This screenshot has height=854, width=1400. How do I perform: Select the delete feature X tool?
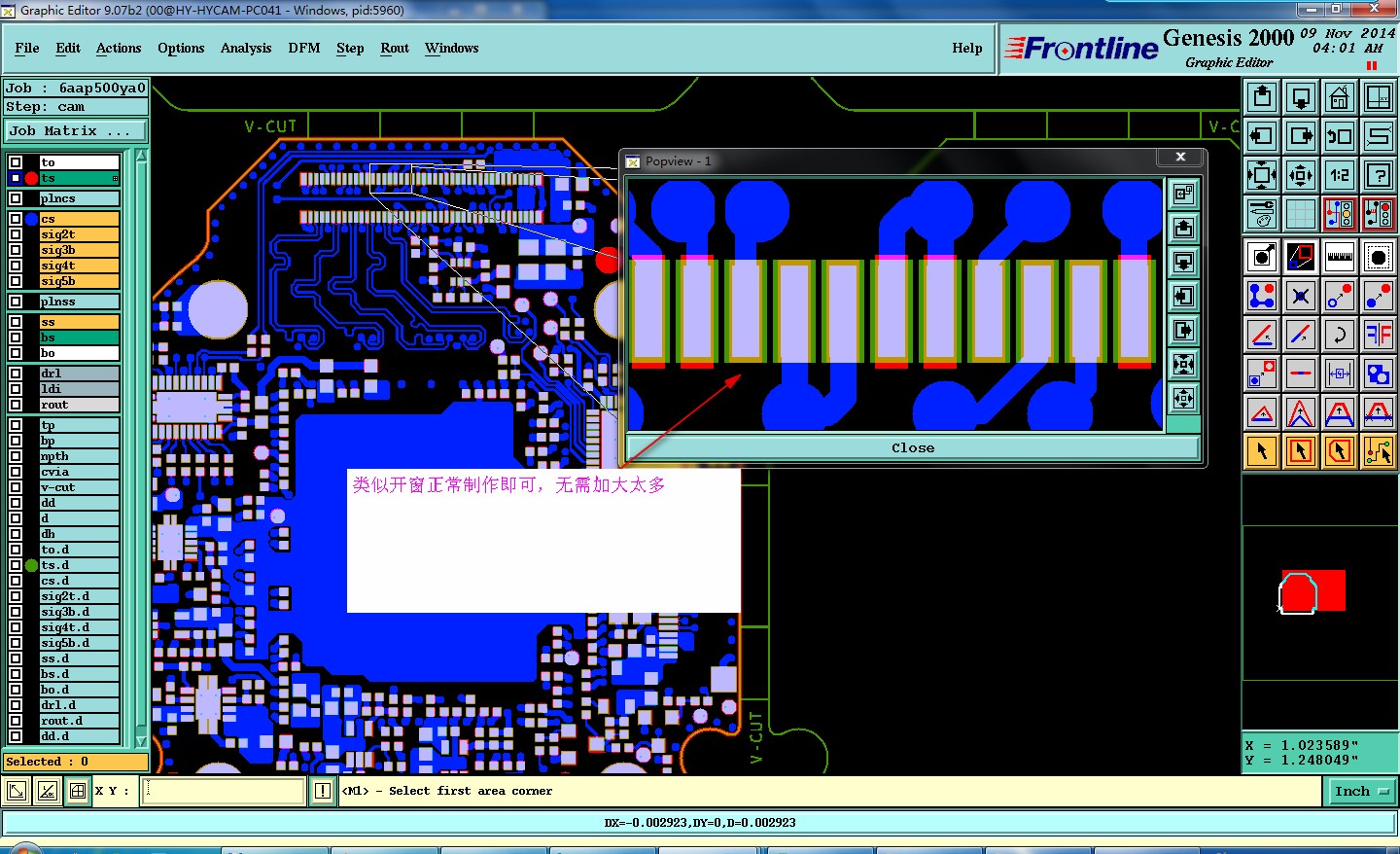(x=1301, y=296)
